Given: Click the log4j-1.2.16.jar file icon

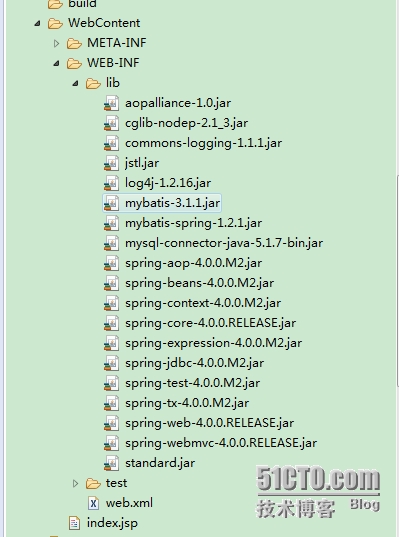Looking at the screenshot, I should coord(111,183).
